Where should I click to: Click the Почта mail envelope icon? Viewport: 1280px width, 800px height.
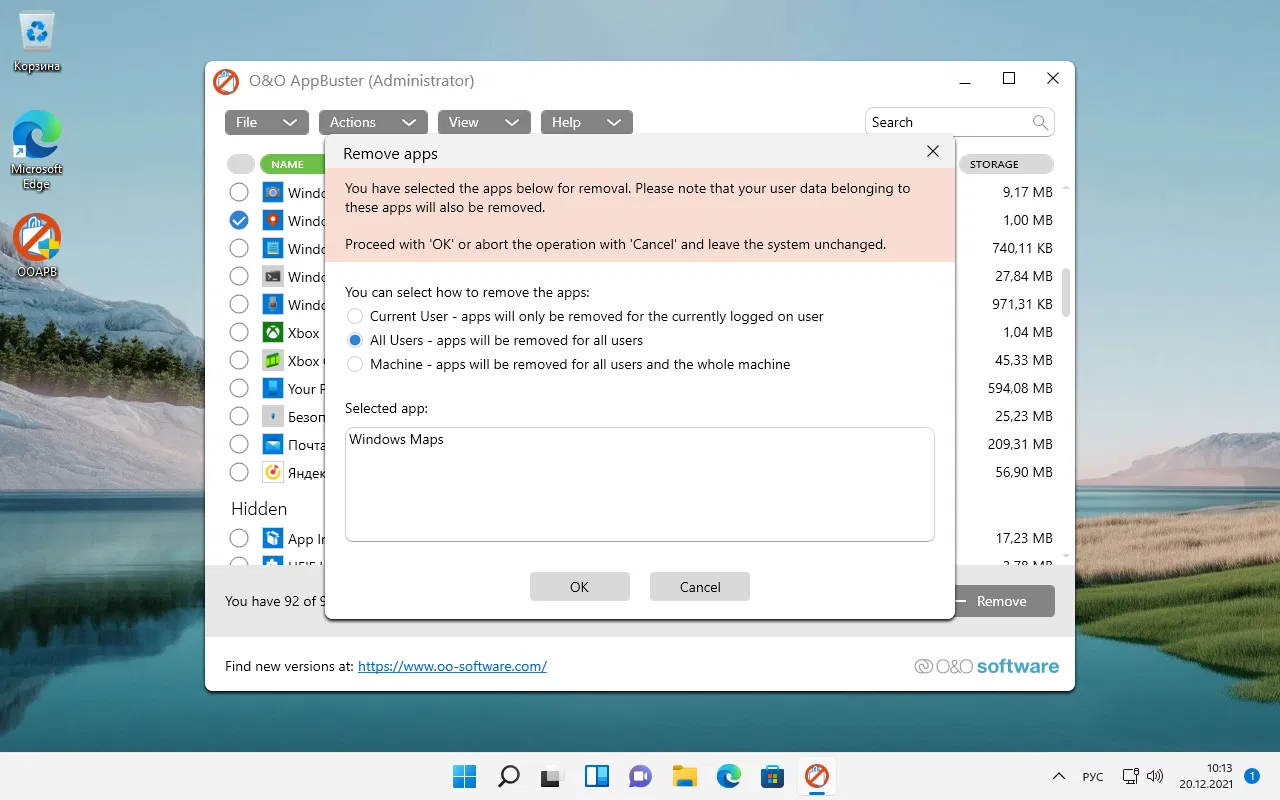click(x=273, y=444)
